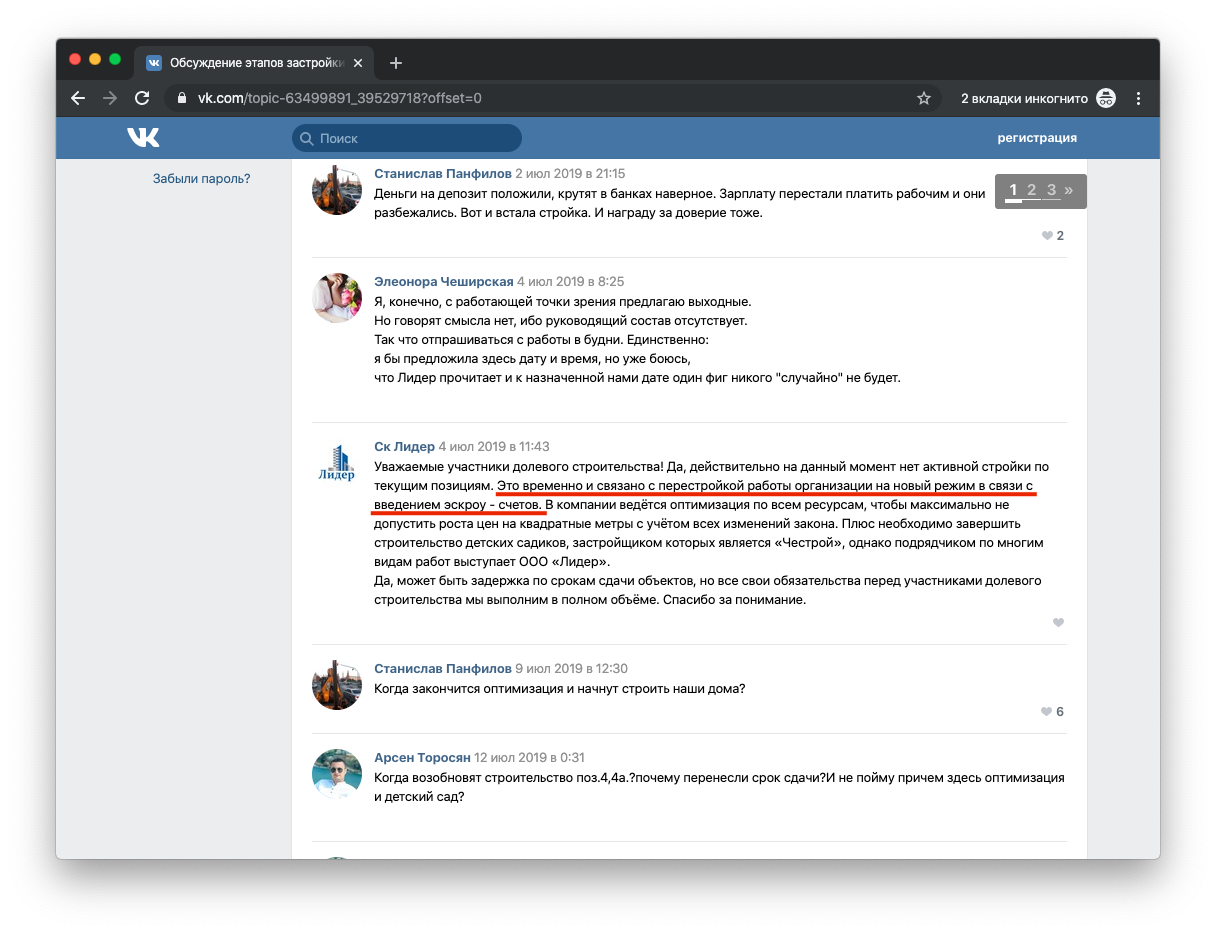Click Станислав Панфилов's avatar on 2 июл post
Image resolution: width=1216 pixels, height=933 pixels.
[337, 190]
